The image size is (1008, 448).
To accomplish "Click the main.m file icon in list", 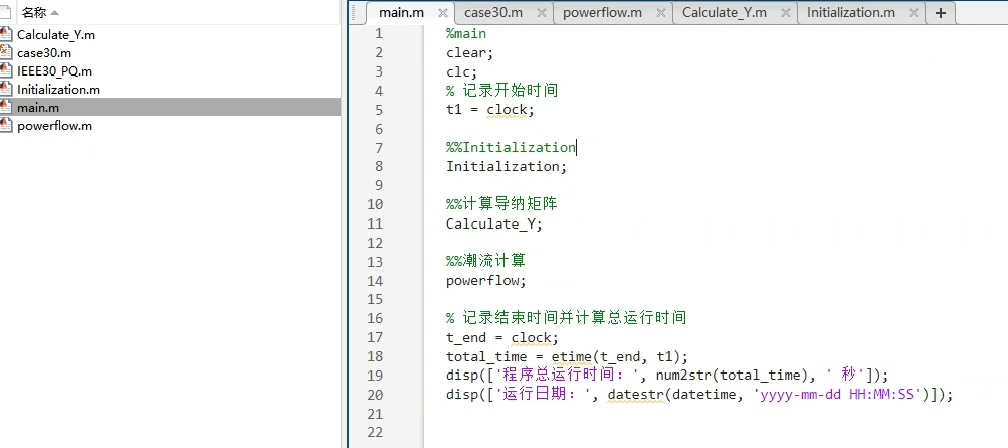I will click(6, 107).
